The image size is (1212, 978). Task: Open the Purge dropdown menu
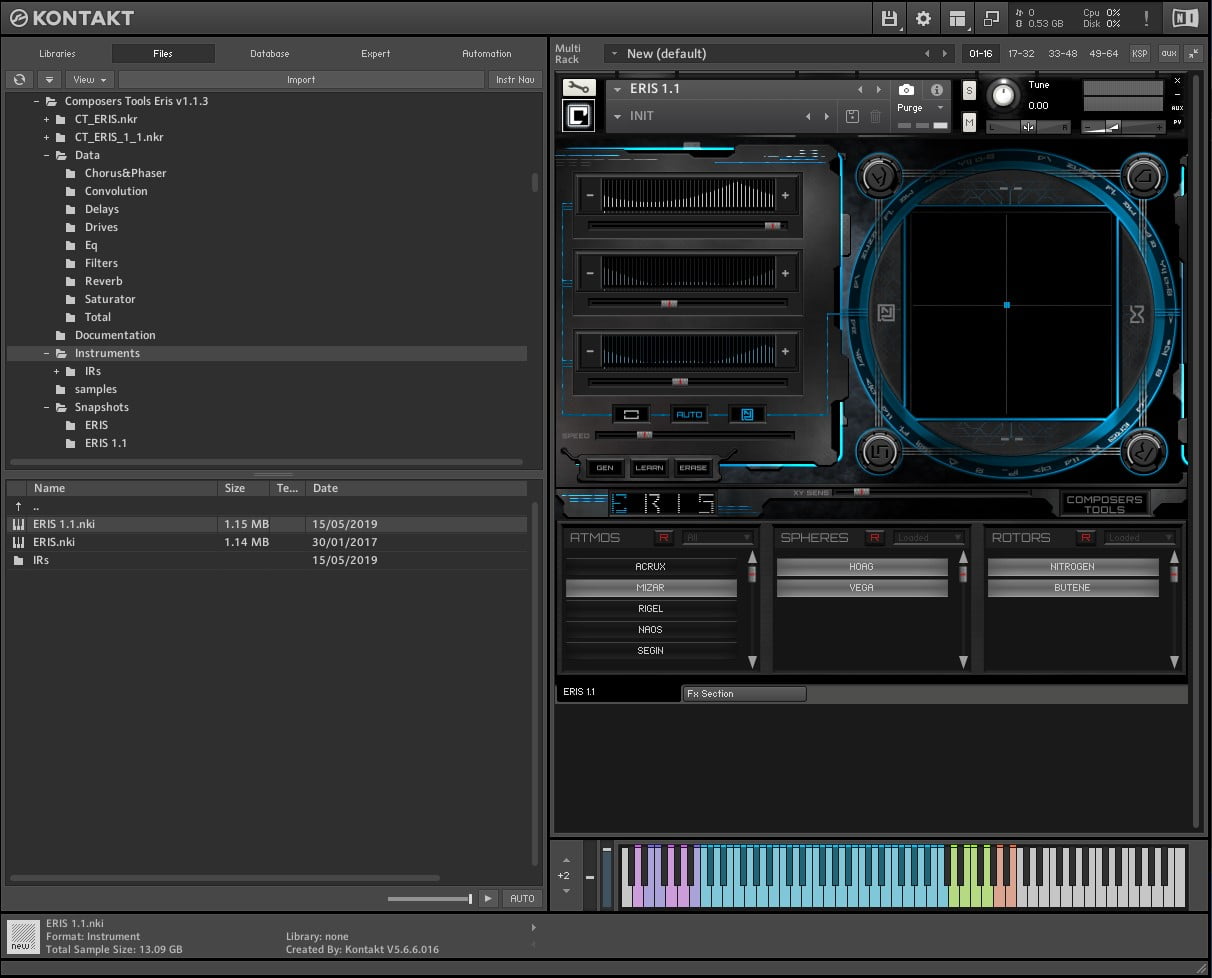920,108
